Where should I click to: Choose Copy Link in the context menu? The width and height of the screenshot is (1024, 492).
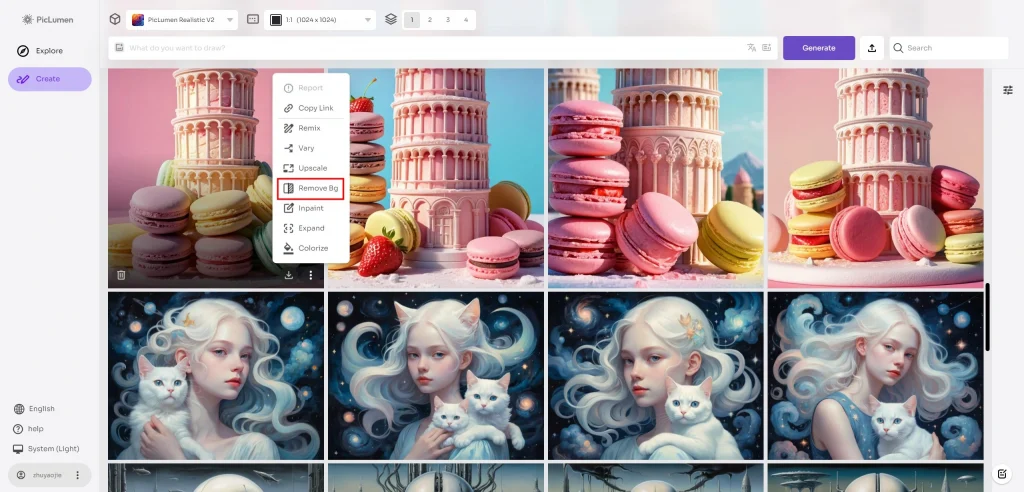[x=311, y=108]
